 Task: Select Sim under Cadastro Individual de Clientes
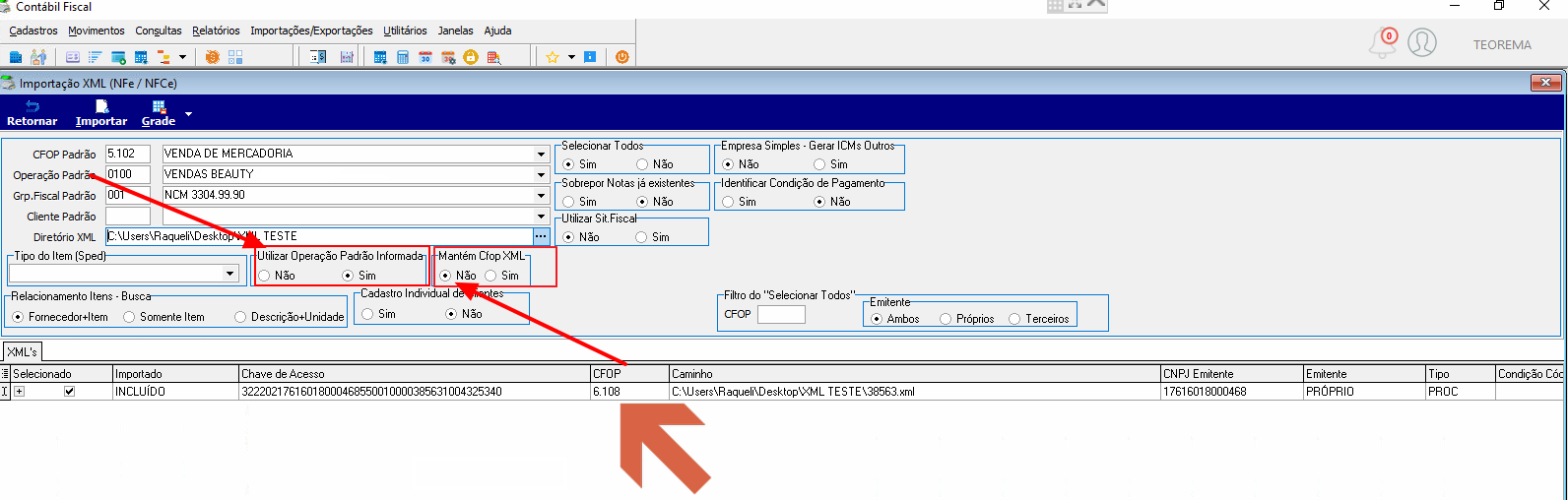(x=367, y=314)
